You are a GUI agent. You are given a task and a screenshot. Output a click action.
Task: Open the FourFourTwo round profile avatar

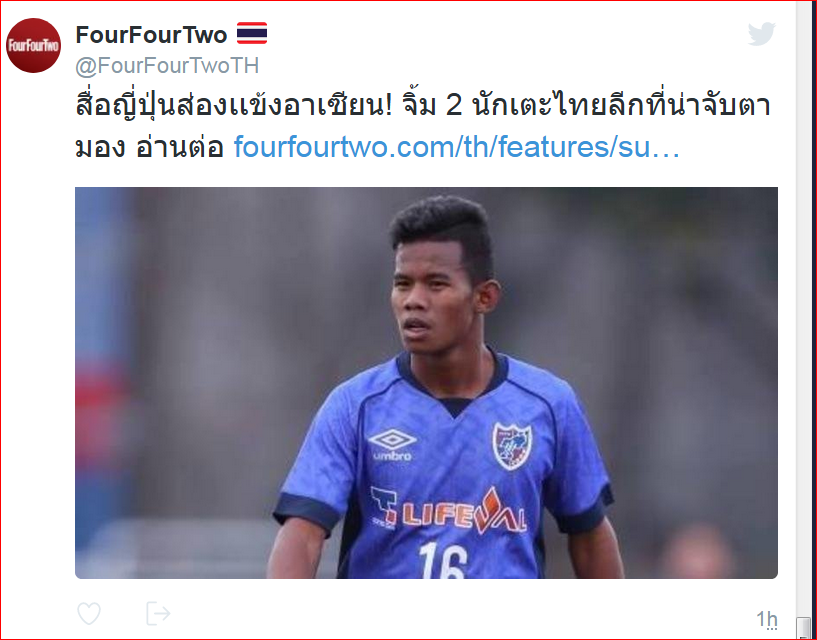[33, 45]
